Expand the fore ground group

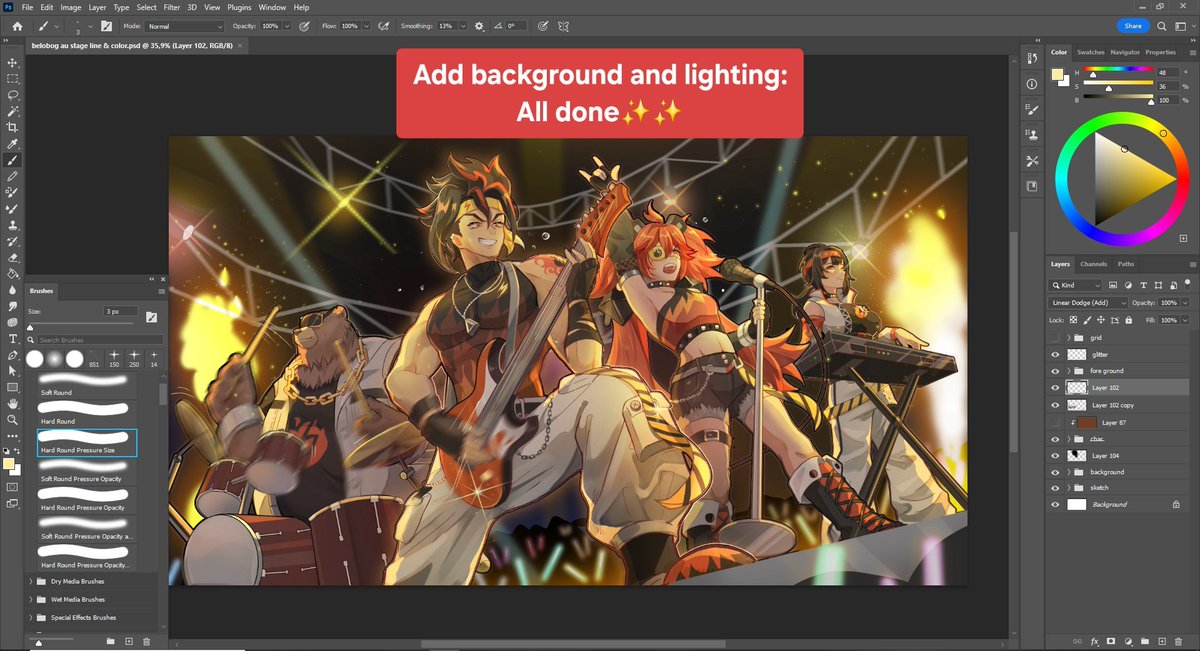(x=1069, y=371)
